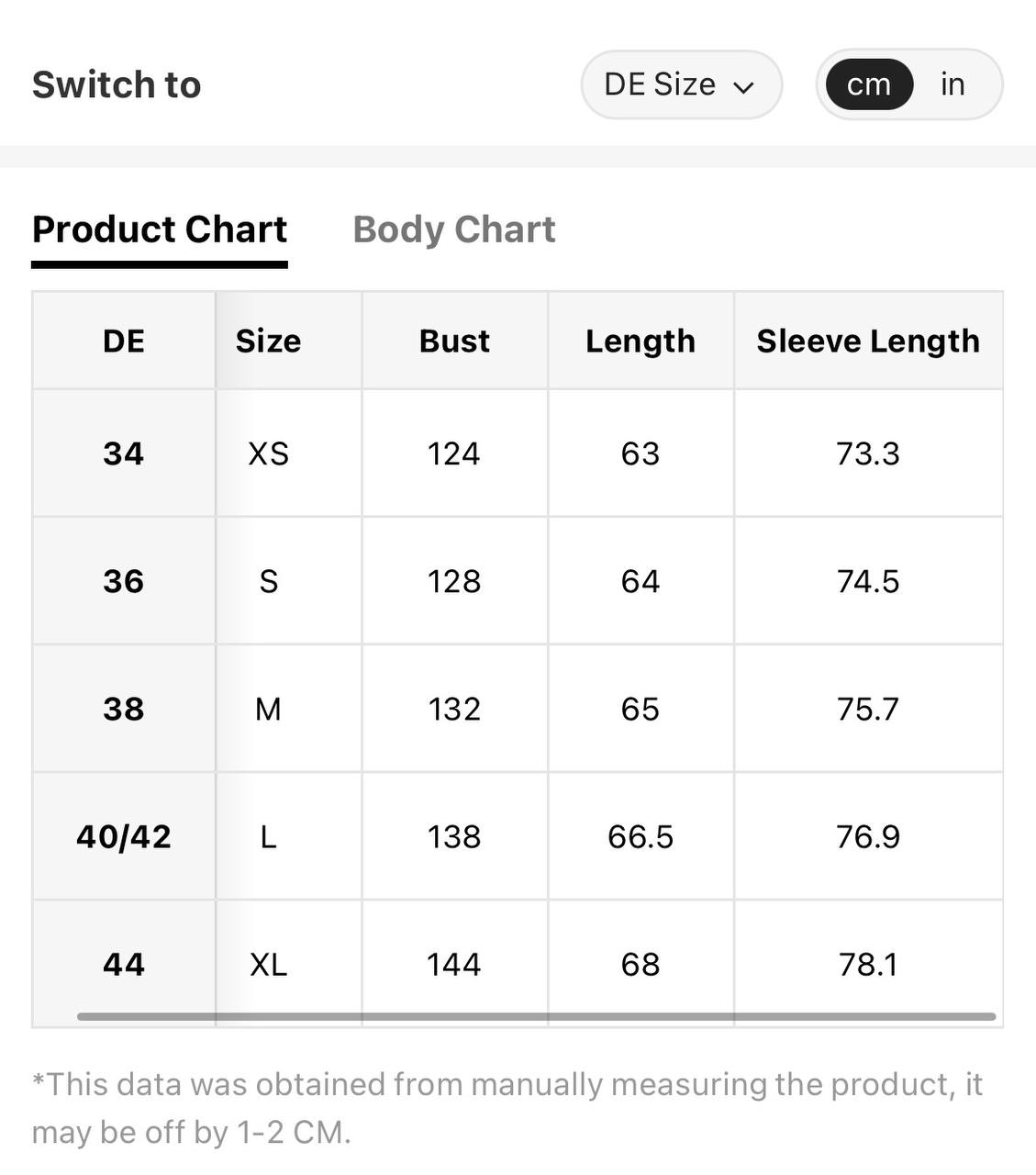This screenshot has height=1175, width=1036.
Task: Click the XS size cell
Action: [x=268, y=453]
